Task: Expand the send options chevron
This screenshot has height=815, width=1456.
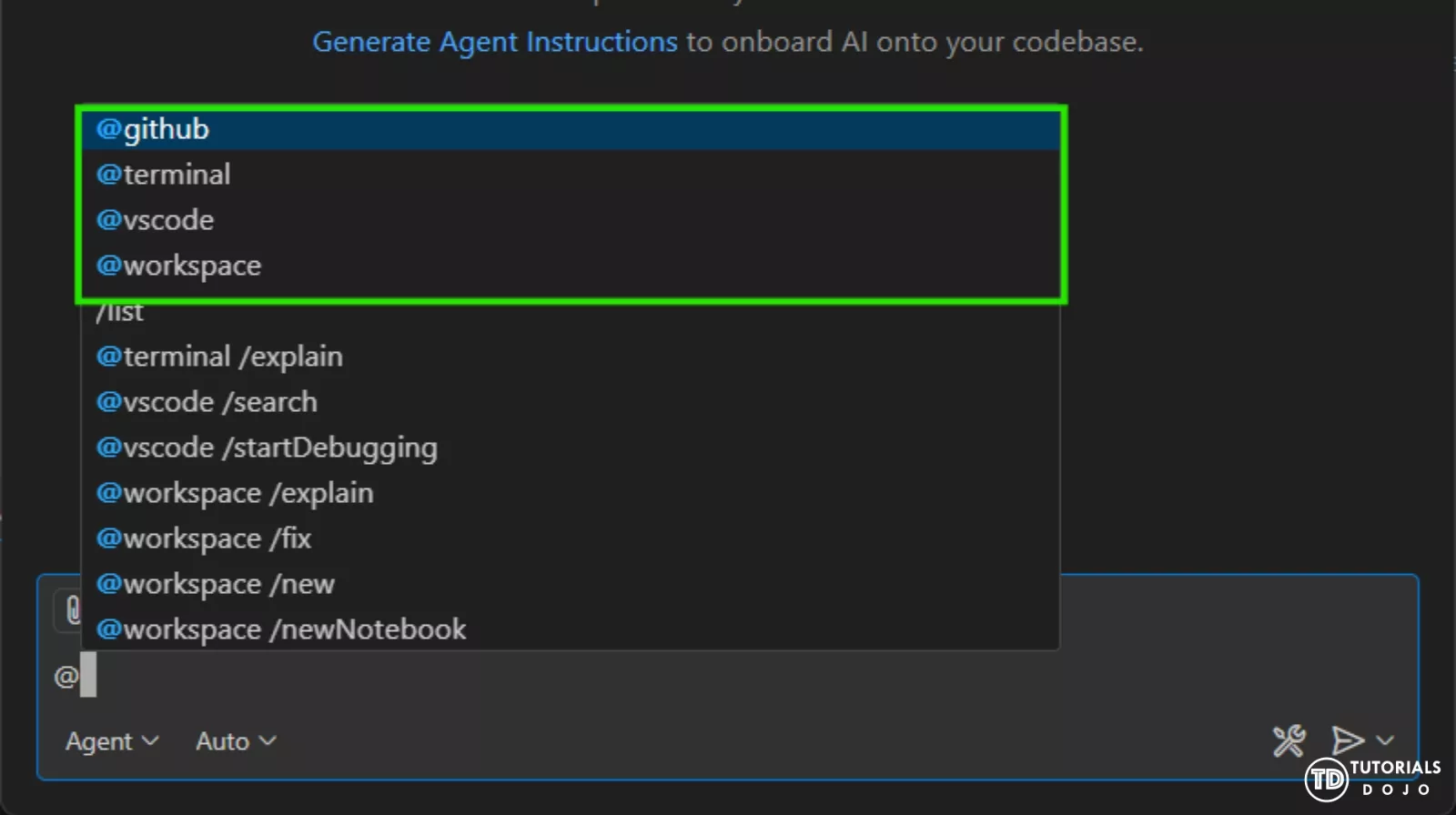Action: 1386,740
